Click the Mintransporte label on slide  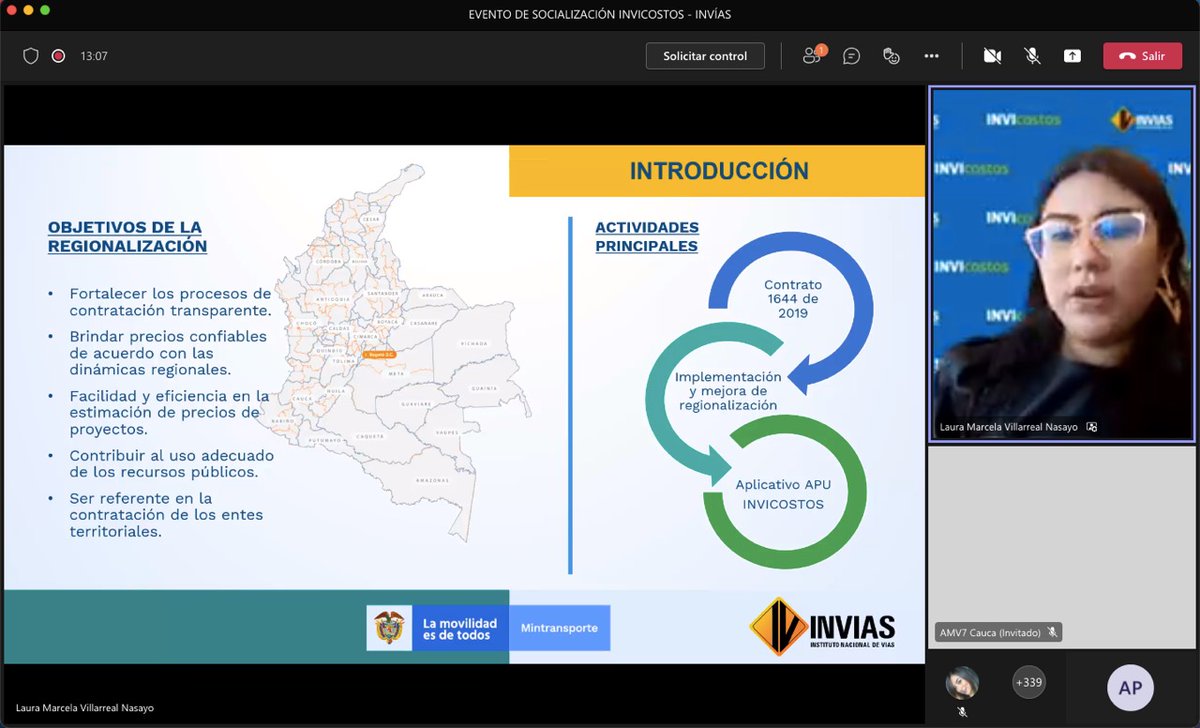pyautogui.click(x=559, y=628)
